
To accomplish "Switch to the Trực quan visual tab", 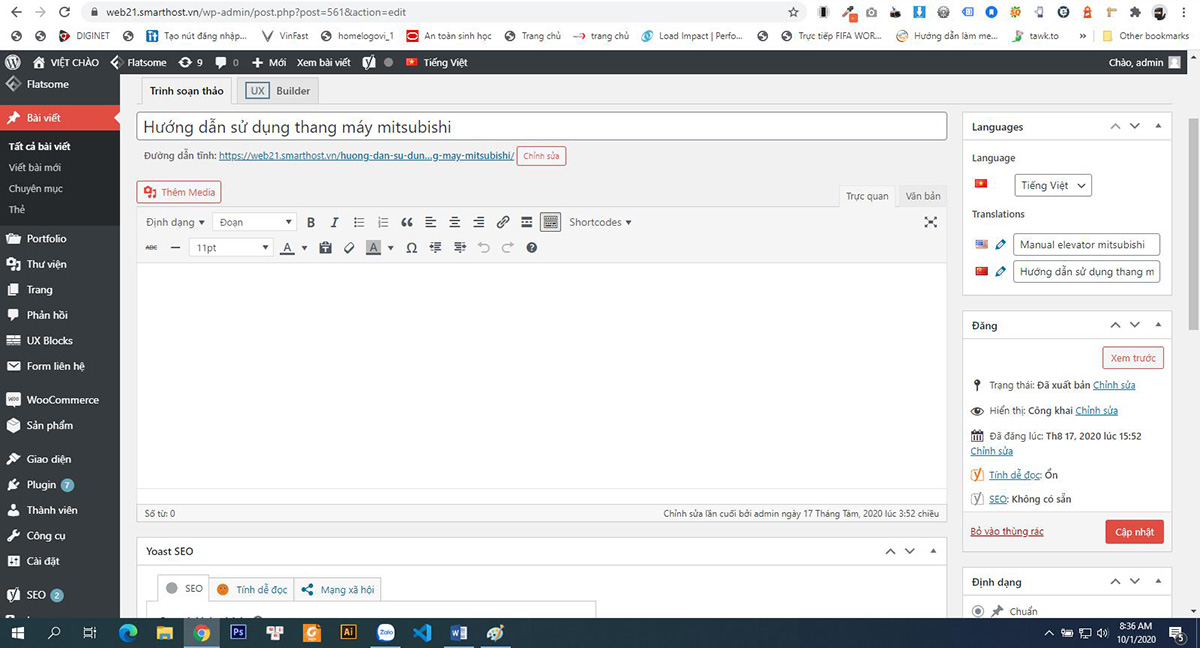I will [867, 196].
